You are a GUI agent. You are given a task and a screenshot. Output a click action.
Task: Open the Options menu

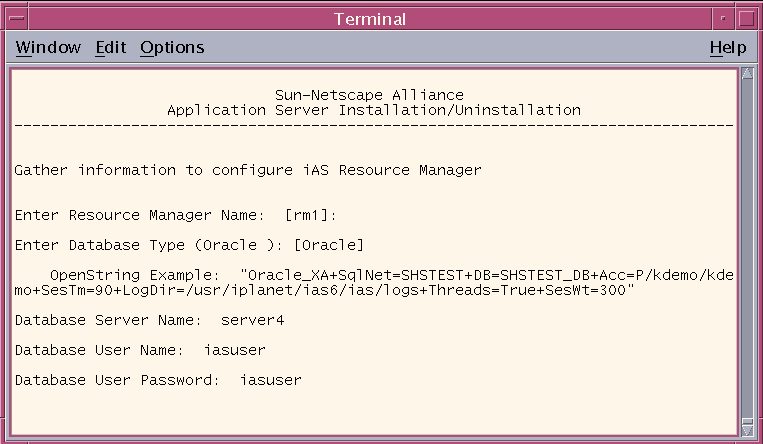172,47
